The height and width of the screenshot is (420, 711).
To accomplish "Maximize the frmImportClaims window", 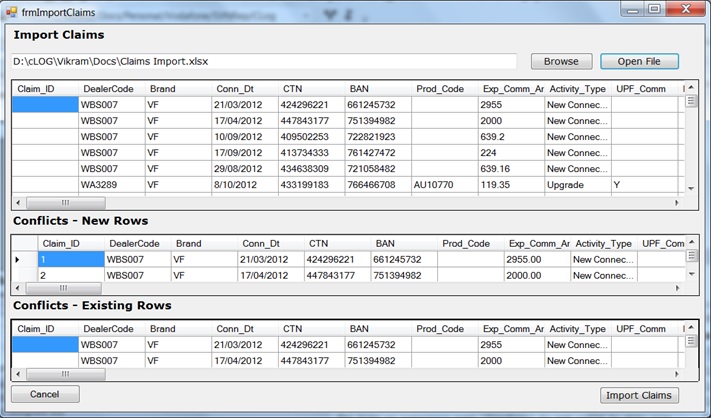I will coord(654,9).
